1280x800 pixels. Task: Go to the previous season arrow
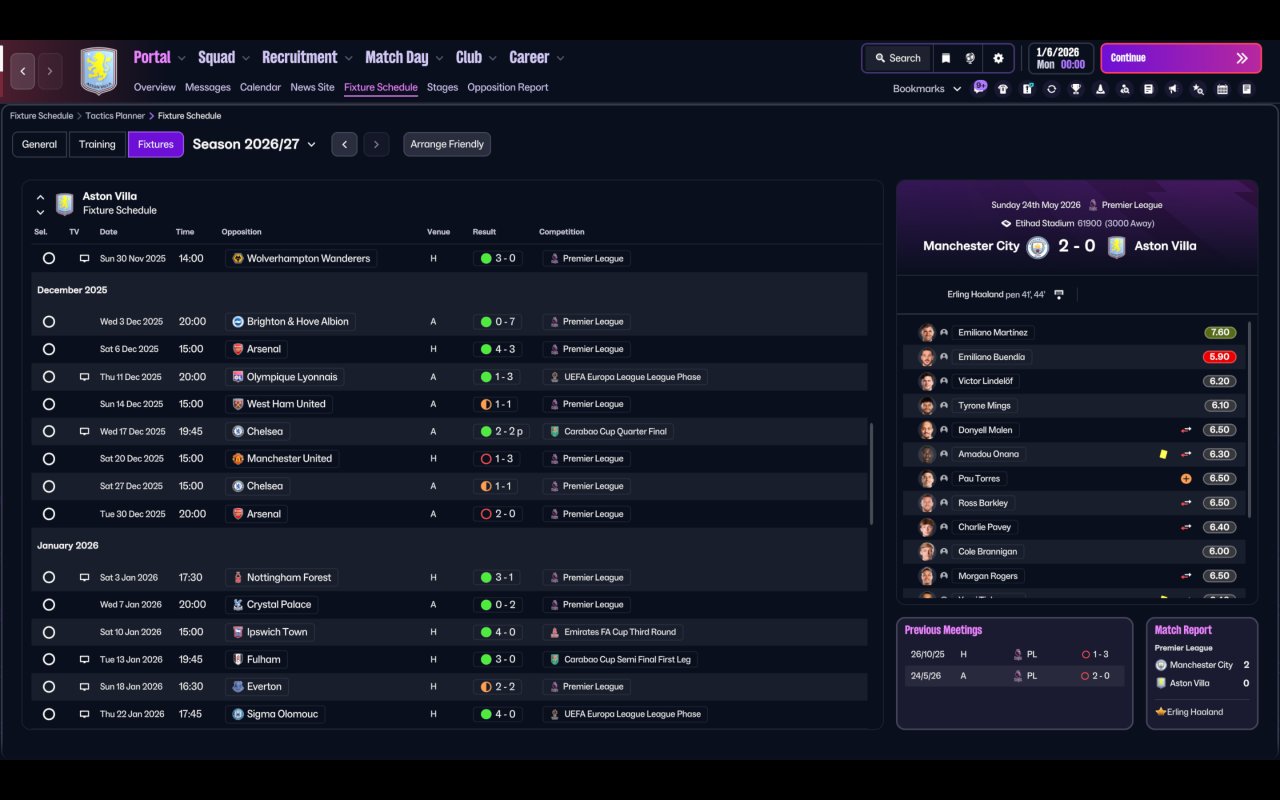coord(344,144)
